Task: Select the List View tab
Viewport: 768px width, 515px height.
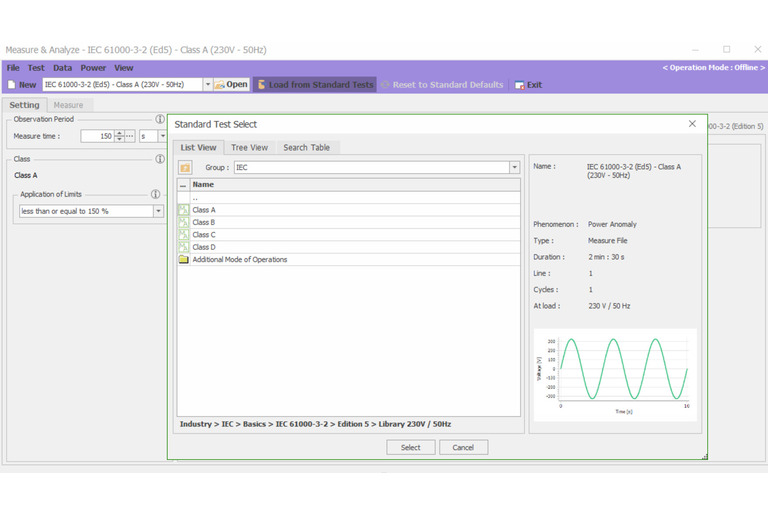Action: (x=198, y=147)
